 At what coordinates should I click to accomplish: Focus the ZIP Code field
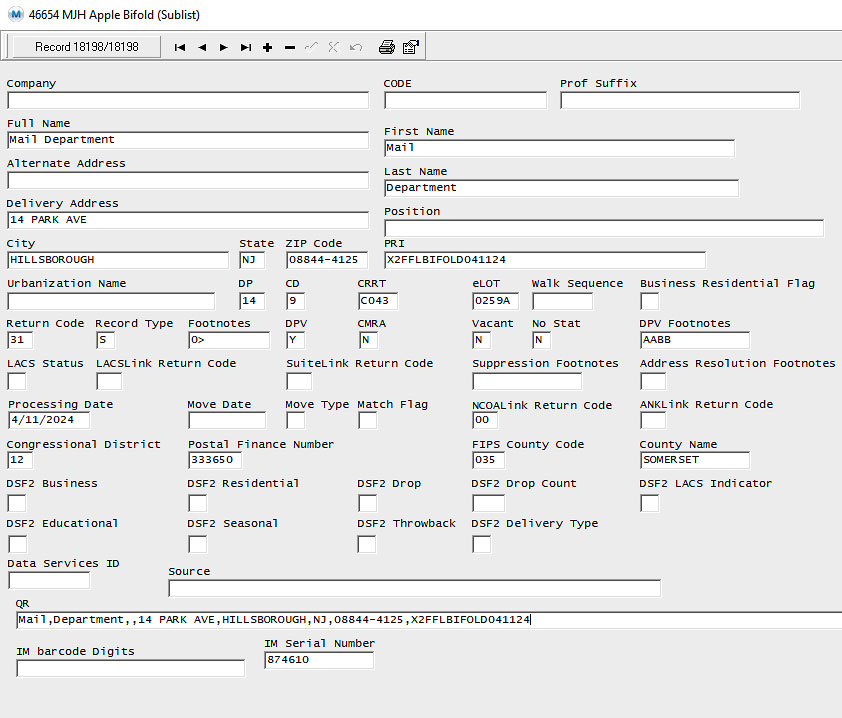pyautogui.click(x=327, y=260)
